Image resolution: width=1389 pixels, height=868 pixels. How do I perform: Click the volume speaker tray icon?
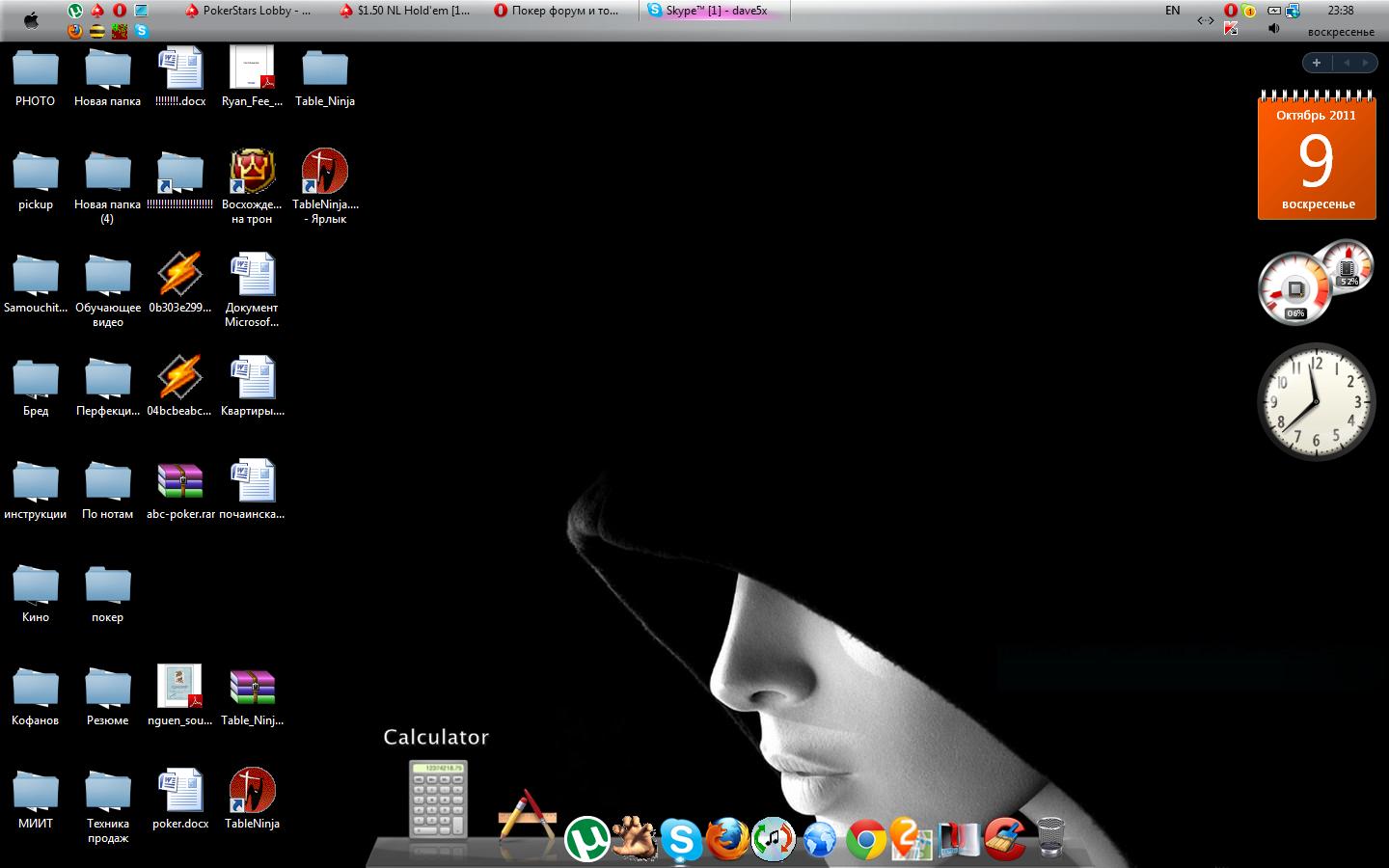(x=1273, y=29)
